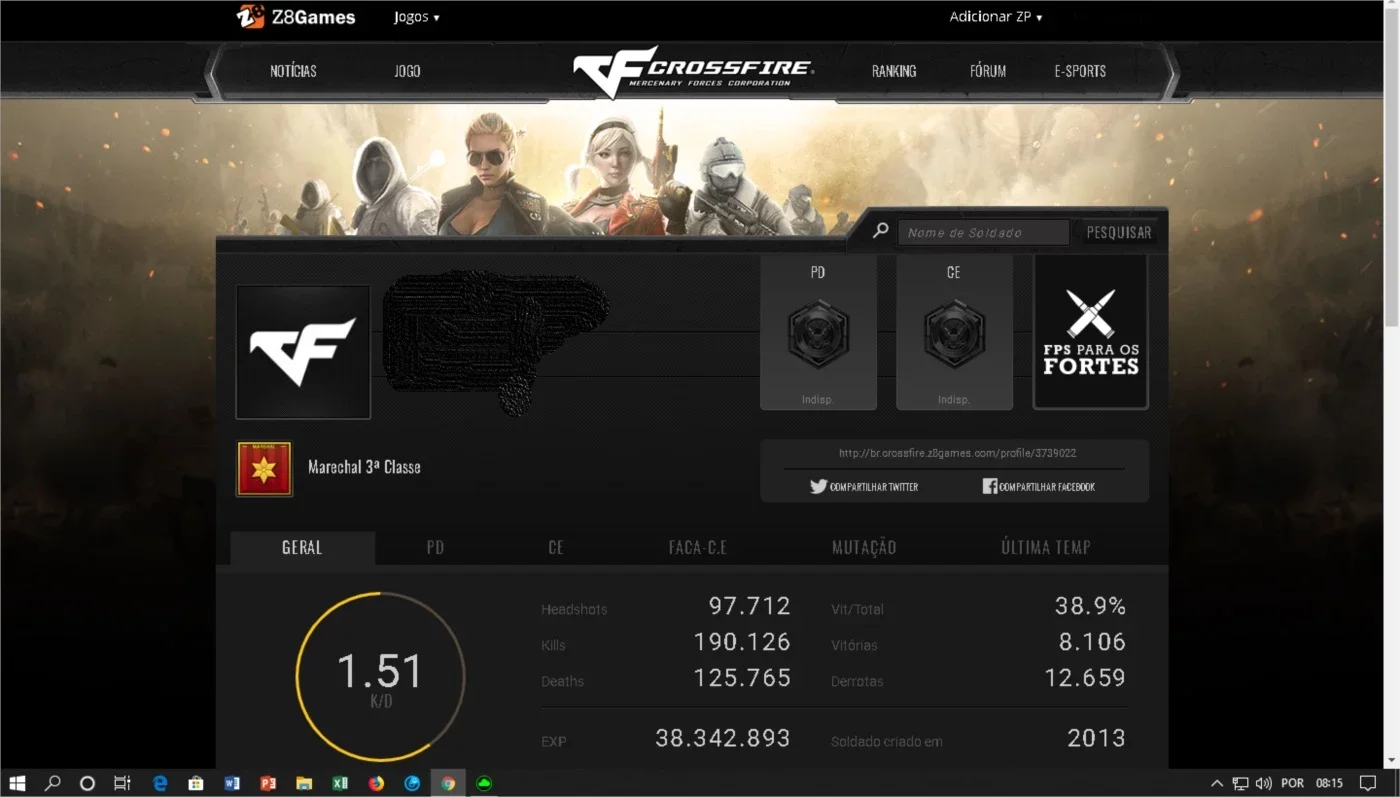Share via Compartilhar Facebook

1038,486
